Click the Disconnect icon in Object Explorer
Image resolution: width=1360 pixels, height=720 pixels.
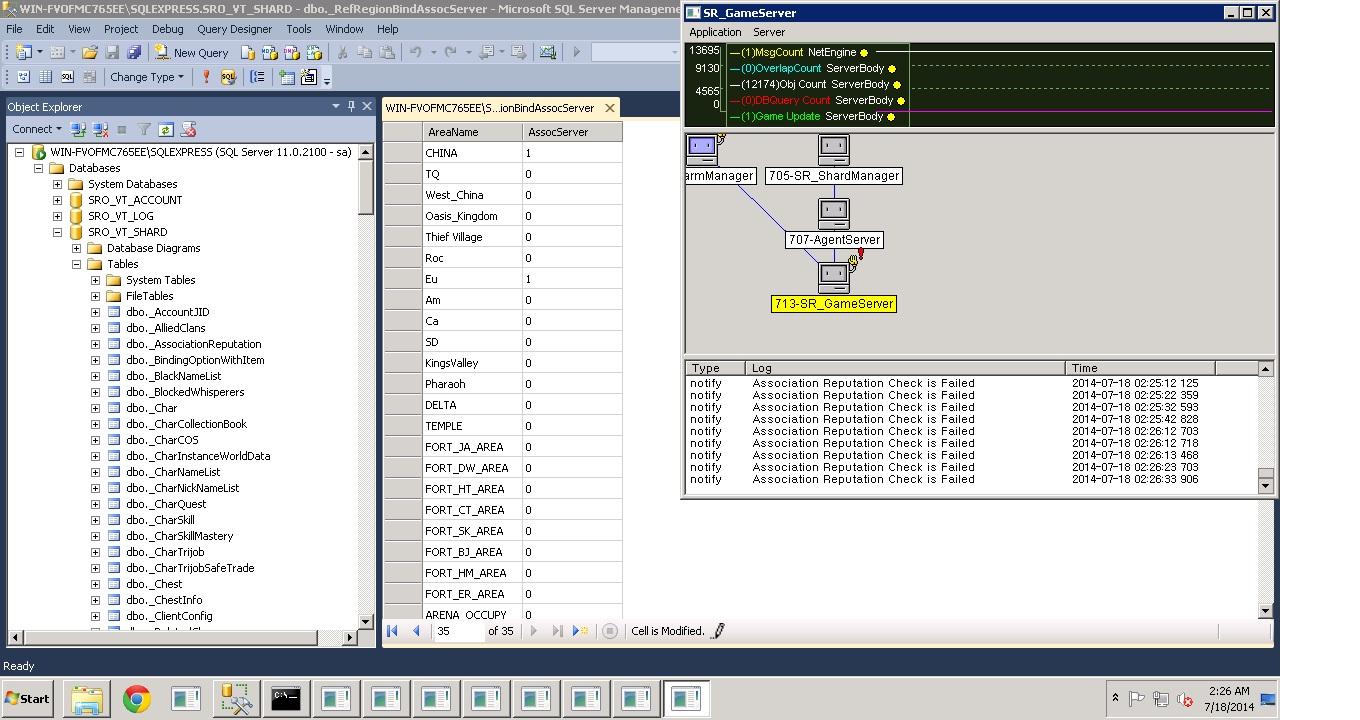tap(101, 129)
